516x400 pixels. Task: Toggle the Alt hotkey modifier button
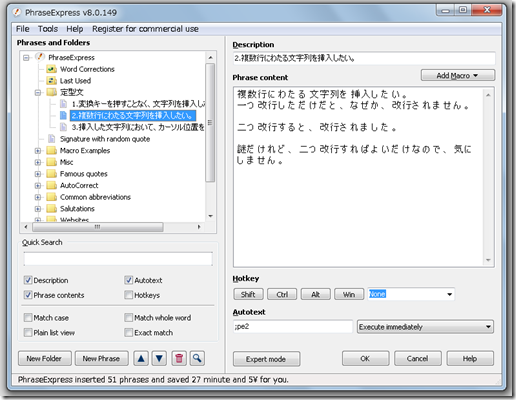pos(316,294)
